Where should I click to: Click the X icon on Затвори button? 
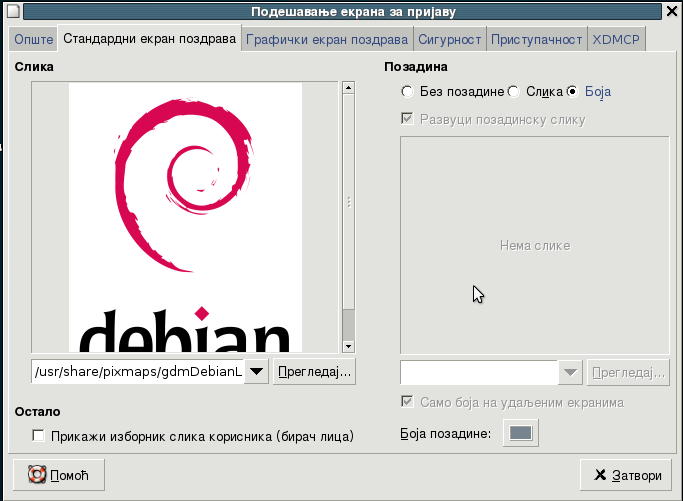[600, 474]
